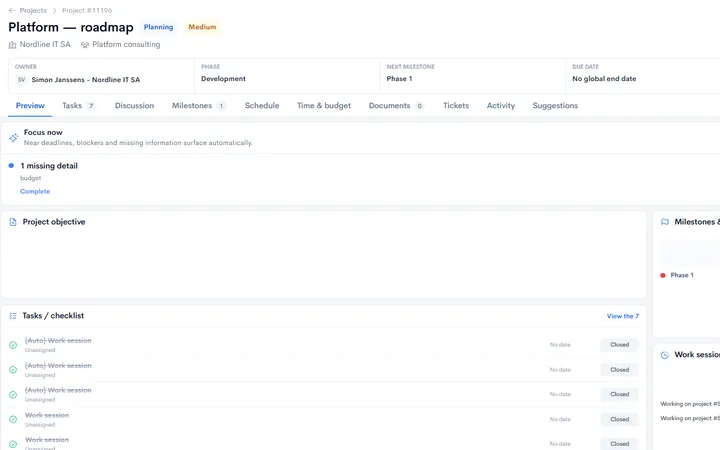Toggle the fourth Work session task checkmark
Image resolution: width=720 pixels, height=450 pixels.
point(13,419)
